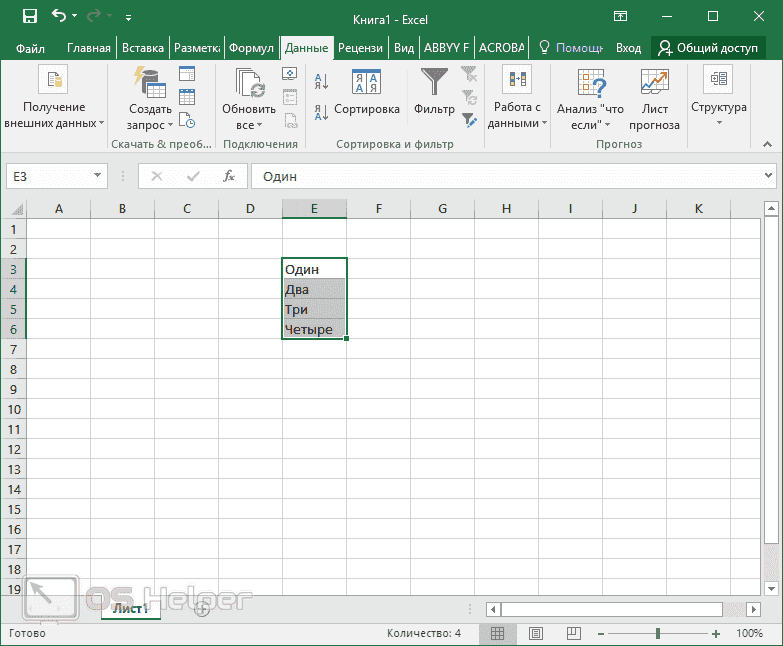The height and width of the screenshot is (646, 783).
Task: Open the File tab
Action: coord(31,48)
